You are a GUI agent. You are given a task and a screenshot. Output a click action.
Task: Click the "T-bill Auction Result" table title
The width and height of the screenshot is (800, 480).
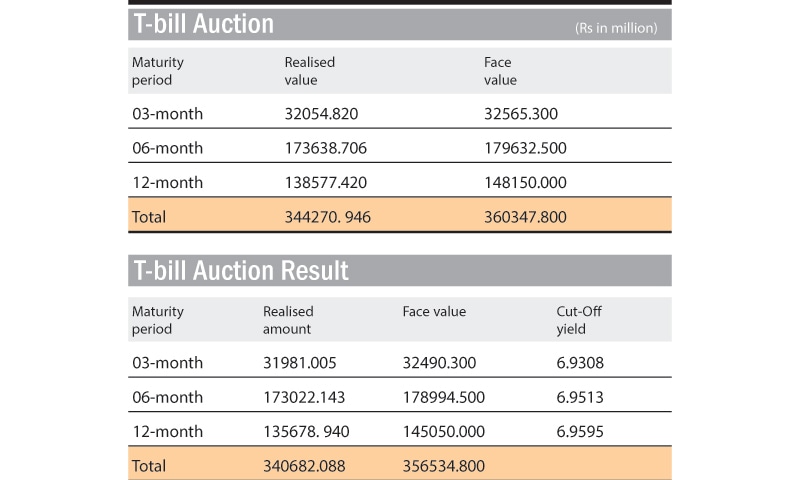click(x=241, y=270)
